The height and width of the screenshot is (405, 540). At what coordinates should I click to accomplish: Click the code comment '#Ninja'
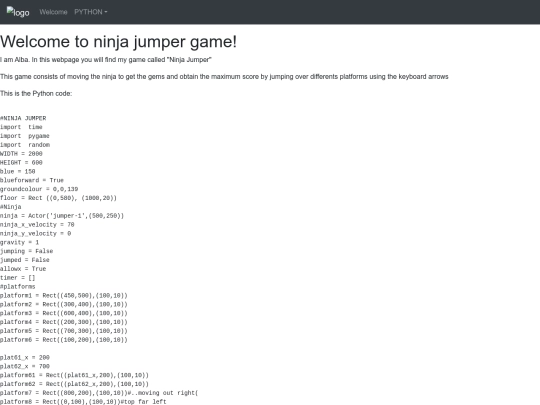[11, 207]
